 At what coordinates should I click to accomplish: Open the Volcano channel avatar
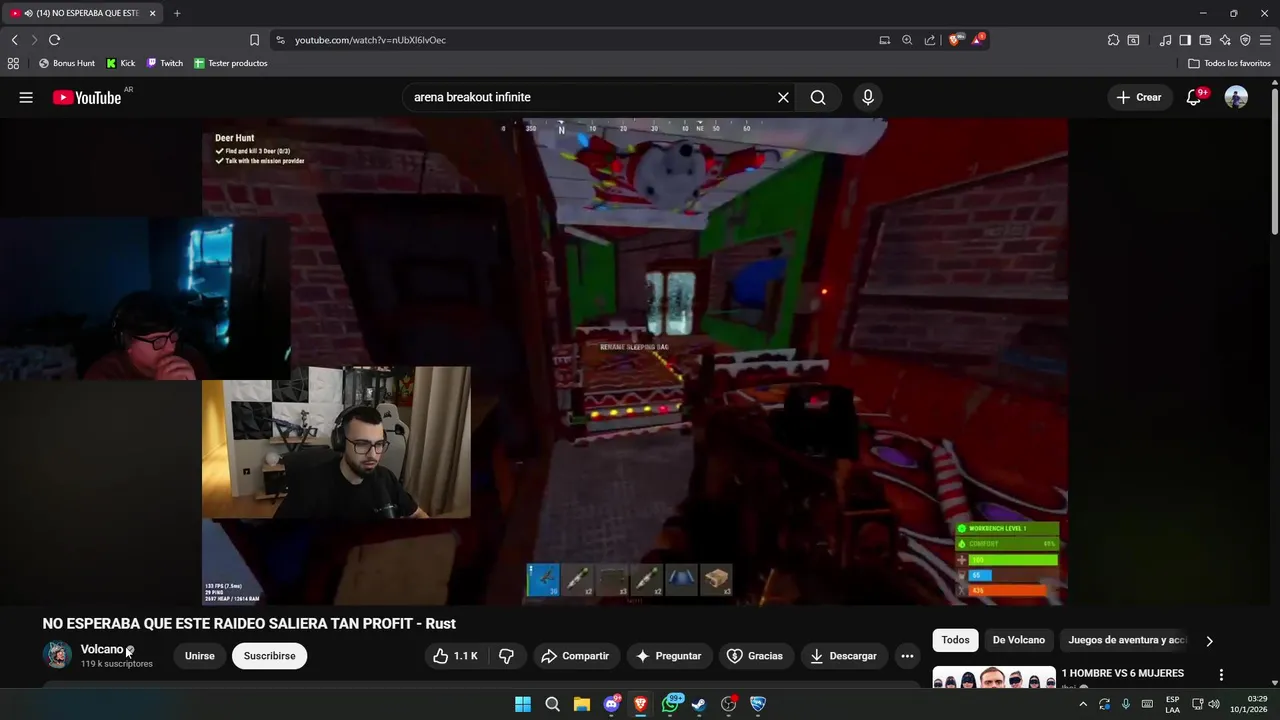(x=57, y=655)
